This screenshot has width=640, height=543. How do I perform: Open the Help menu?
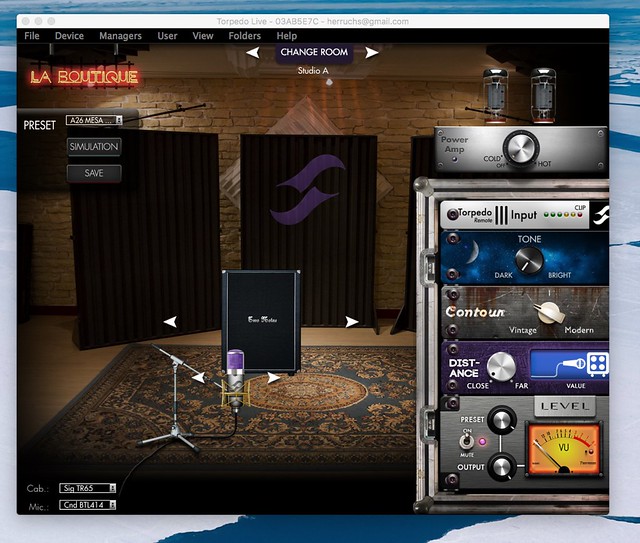click(x=287, y=36)
